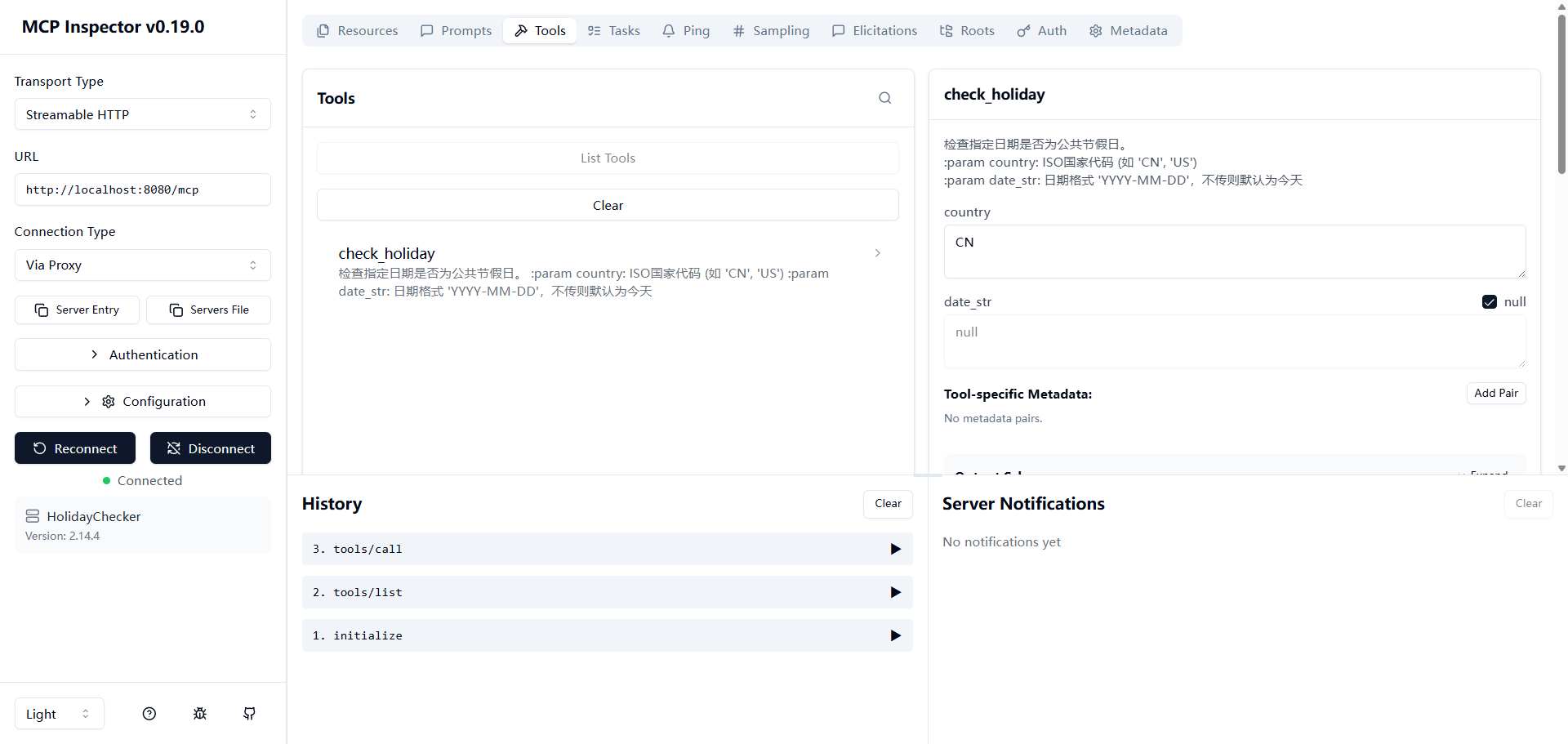Expand the Authentication section
The height and width of the screenshot is (744, 1568).
point(143,354)
